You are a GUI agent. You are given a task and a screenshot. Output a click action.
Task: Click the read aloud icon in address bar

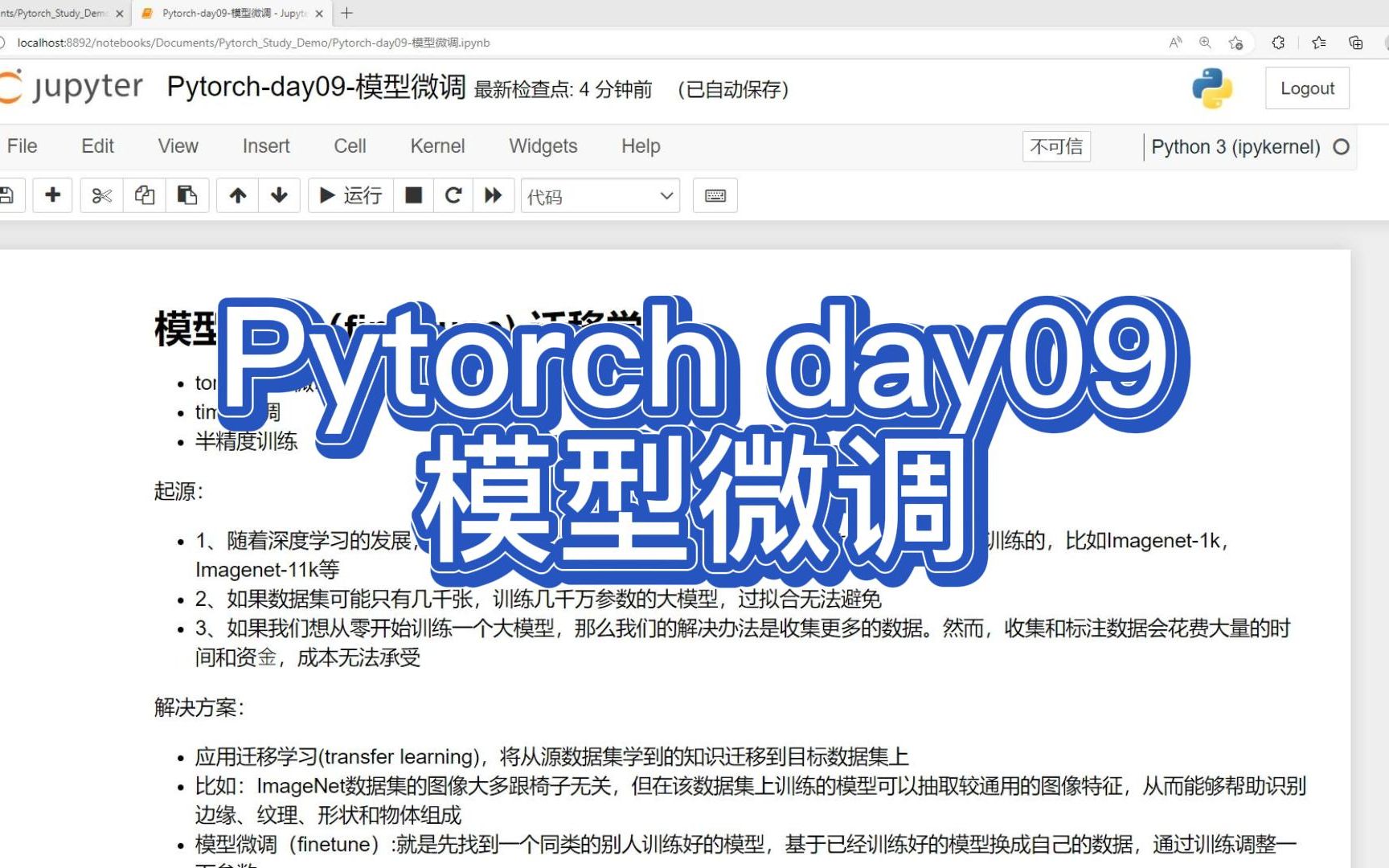[x=1175, y=43]
